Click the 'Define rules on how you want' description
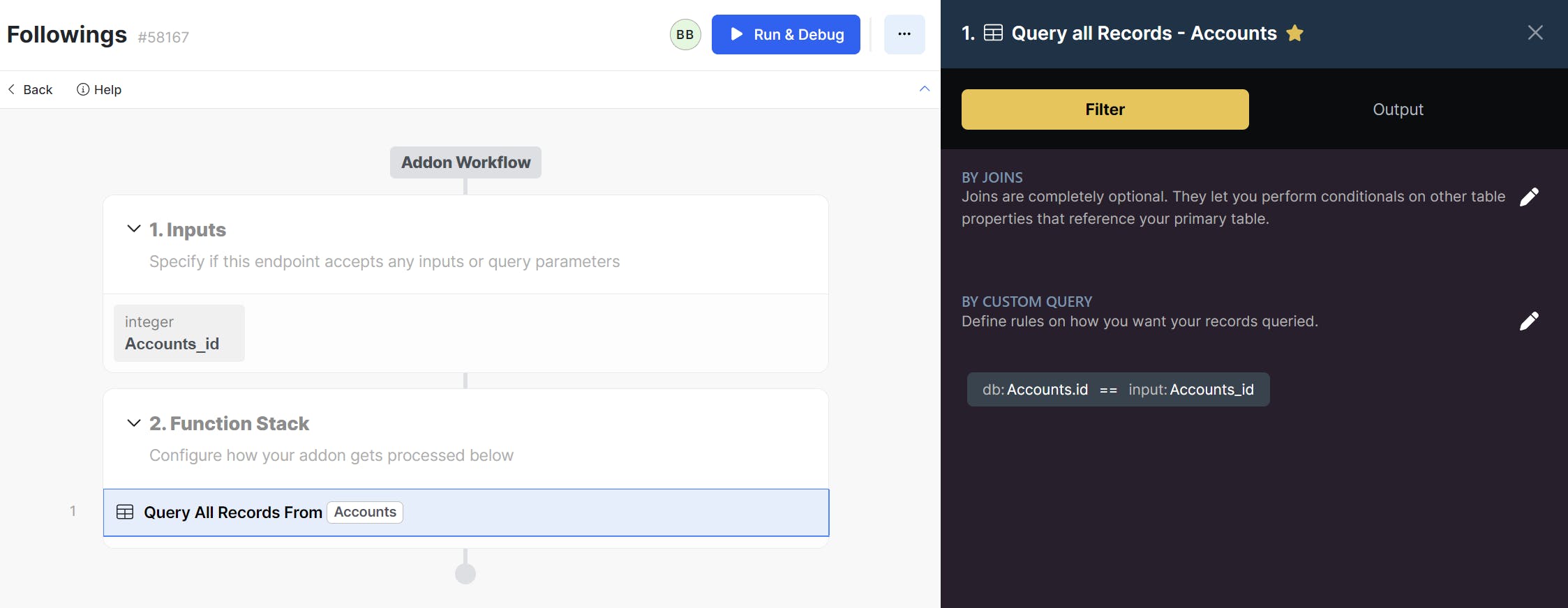This screenshot has width=1568, height=608. [x=1140, y=321]
